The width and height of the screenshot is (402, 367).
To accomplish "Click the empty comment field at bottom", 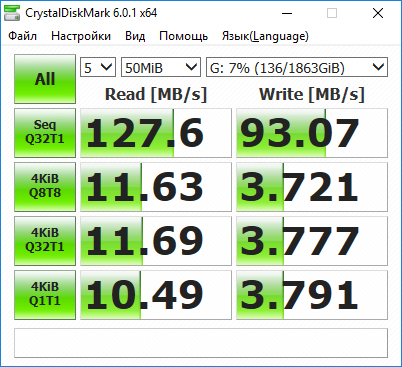I will coord(201,343).
